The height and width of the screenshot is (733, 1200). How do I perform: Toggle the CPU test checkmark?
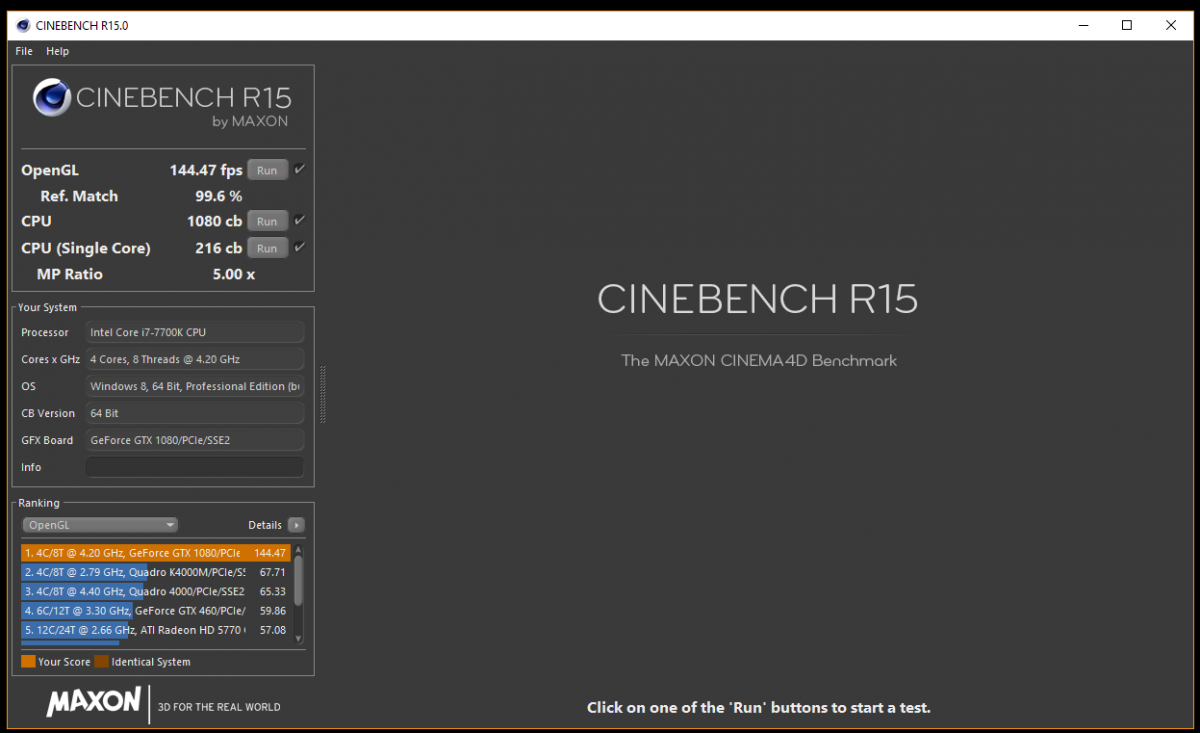pyautogui.click(x=299, y=220)
